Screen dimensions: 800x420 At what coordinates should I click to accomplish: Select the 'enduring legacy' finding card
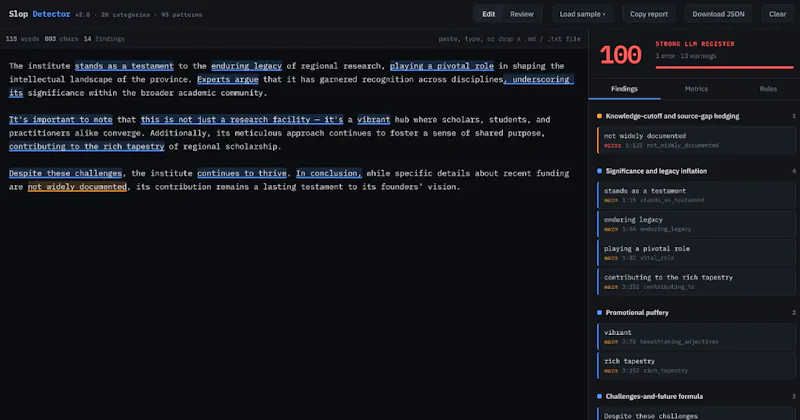click(x=696, y=224)
